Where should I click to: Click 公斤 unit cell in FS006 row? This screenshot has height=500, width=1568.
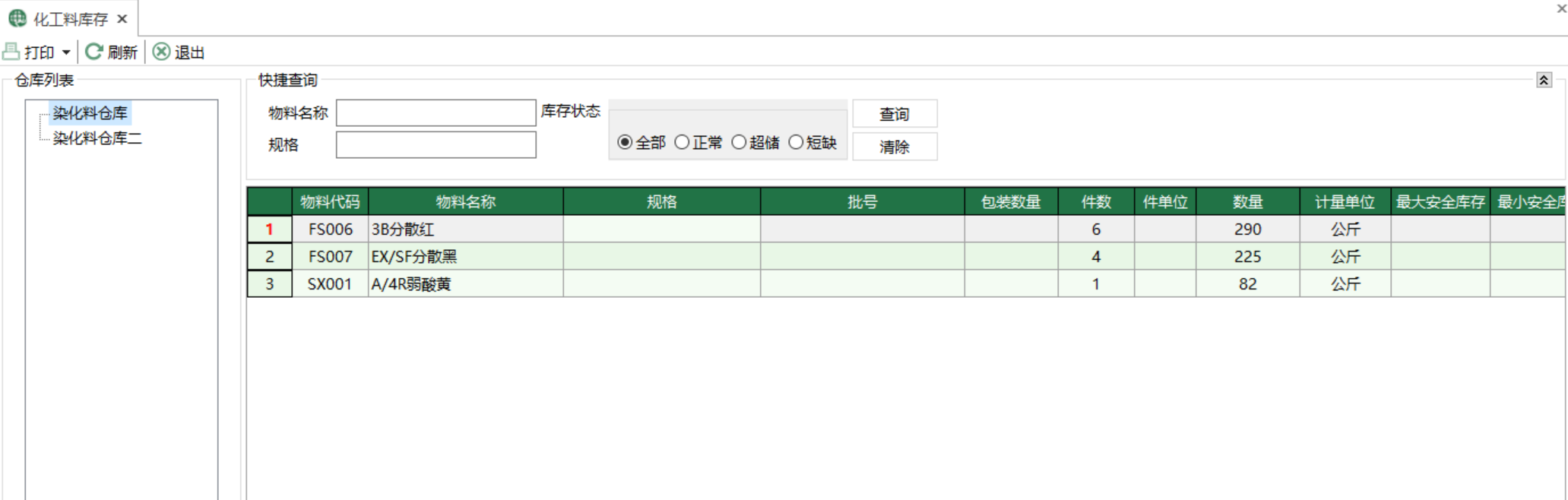tap(1345, 229)
